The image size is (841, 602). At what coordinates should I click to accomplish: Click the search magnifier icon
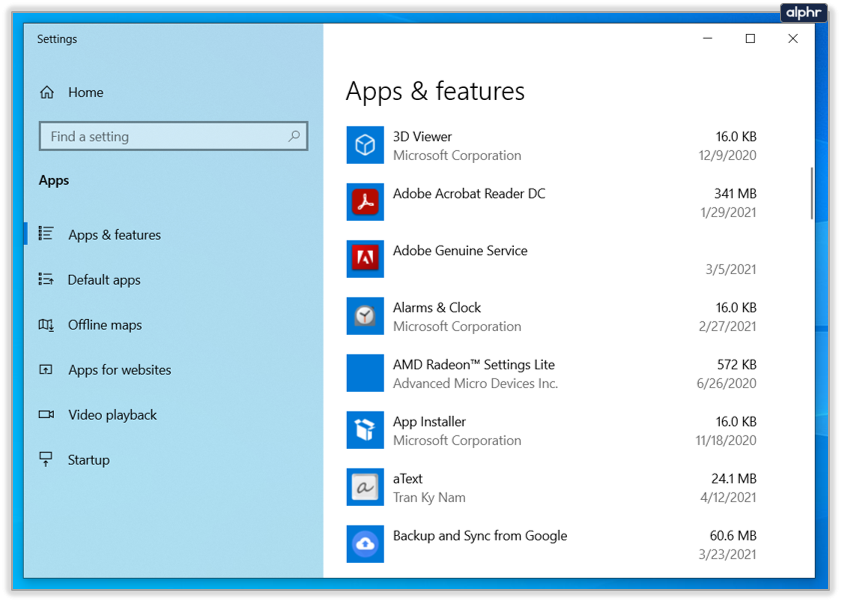click(294, 136)
